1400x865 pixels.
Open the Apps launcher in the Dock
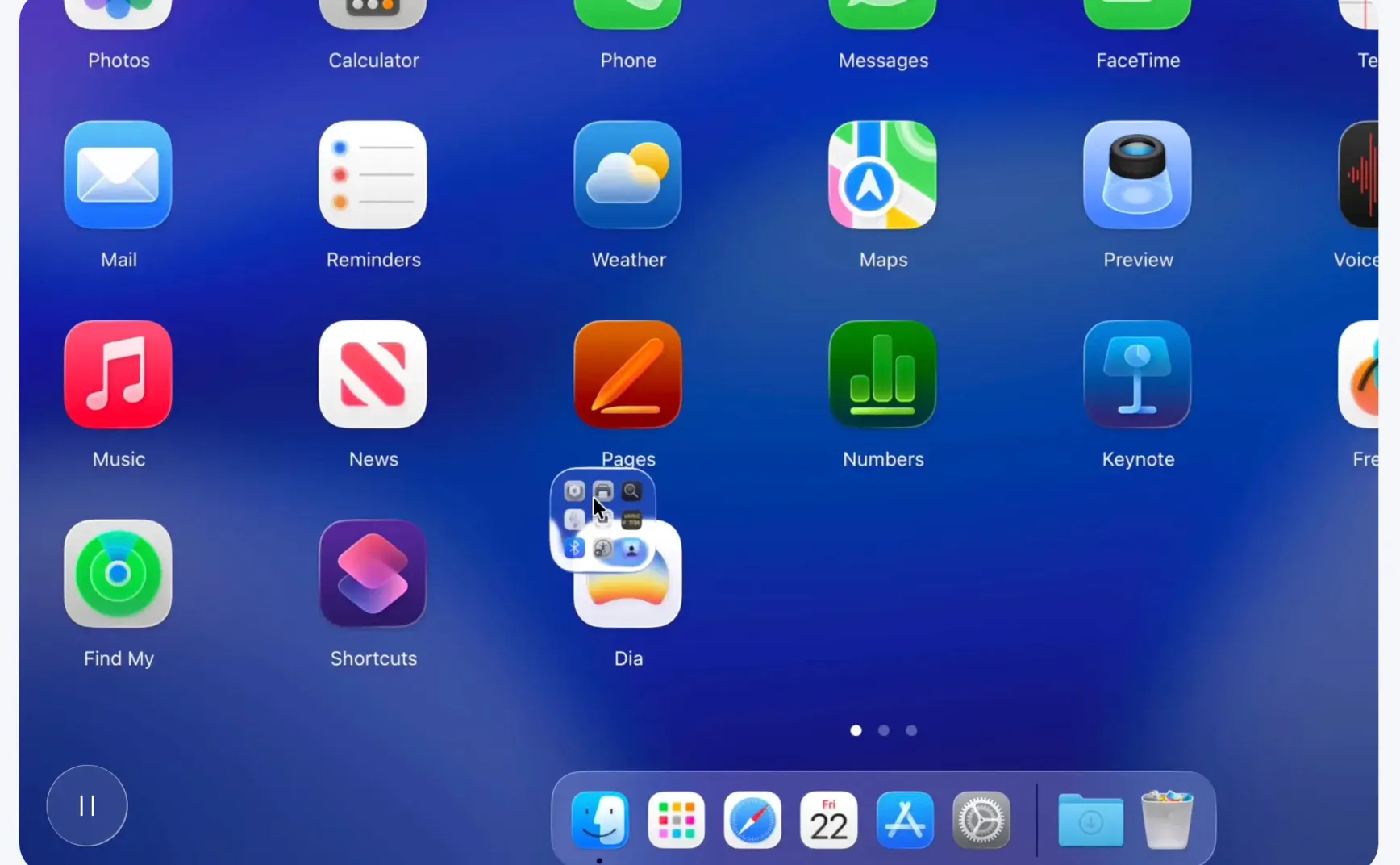(x=676, y=820)
